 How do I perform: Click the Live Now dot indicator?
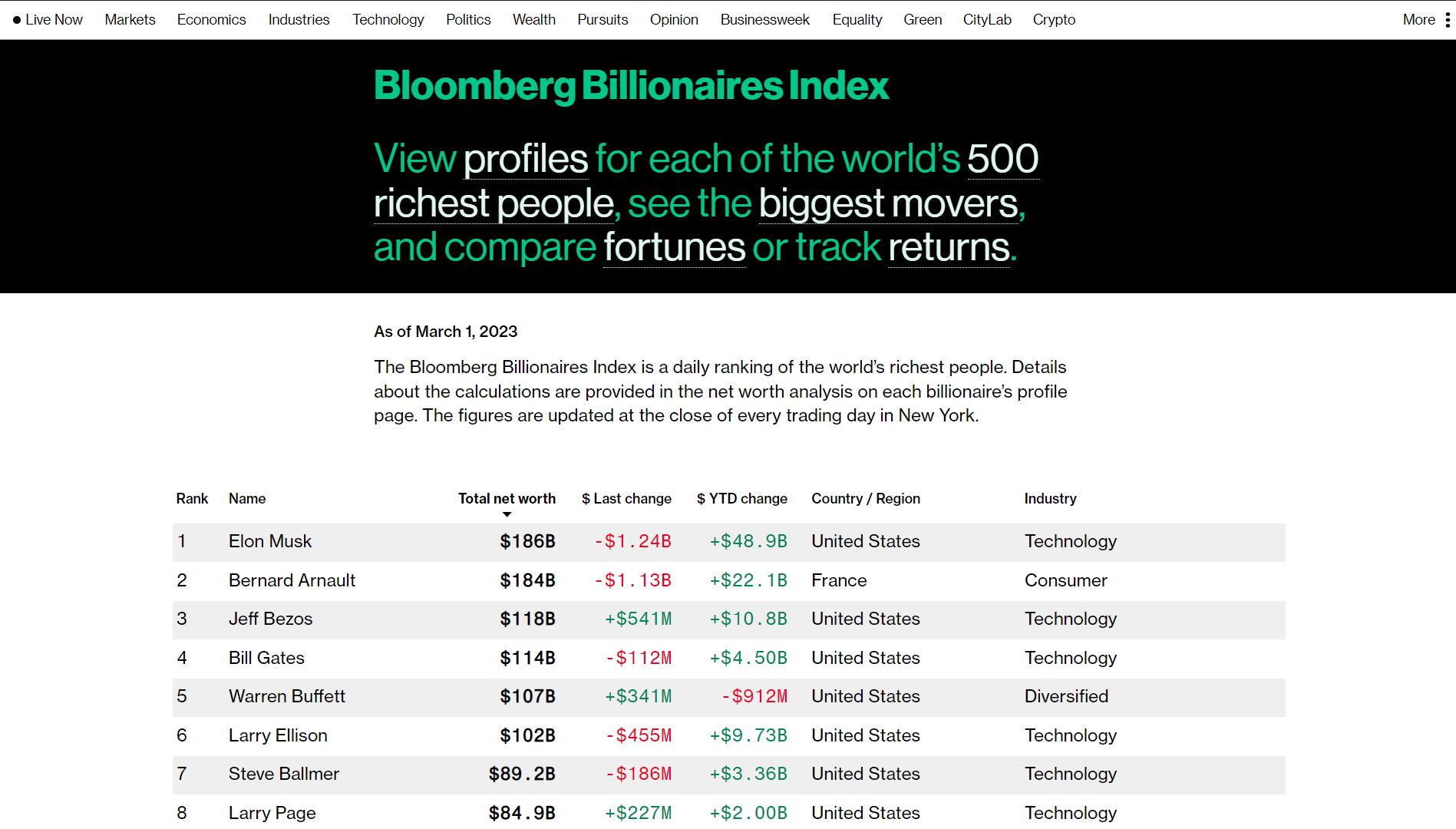[x=17, y=20]
